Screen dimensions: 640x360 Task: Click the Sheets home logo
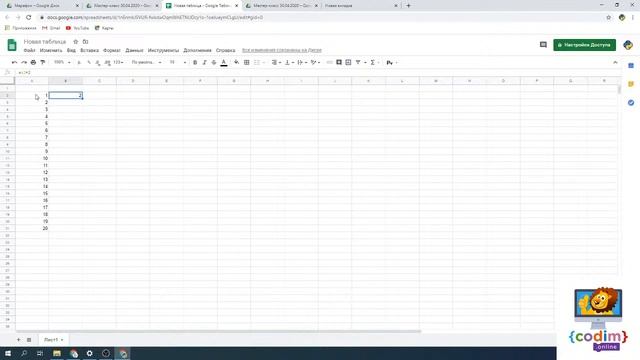tap(12, 45)
